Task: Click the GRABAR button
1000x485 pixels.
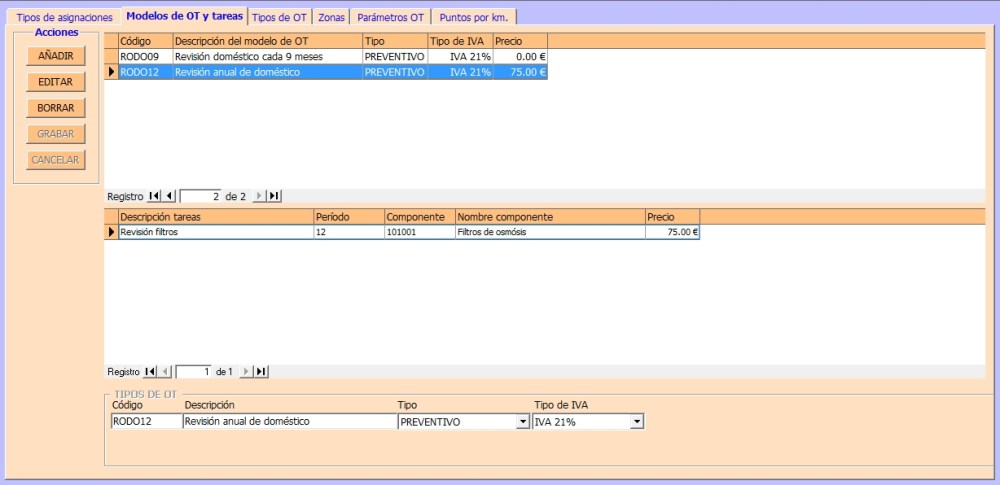Action: (x=56, y=135)
